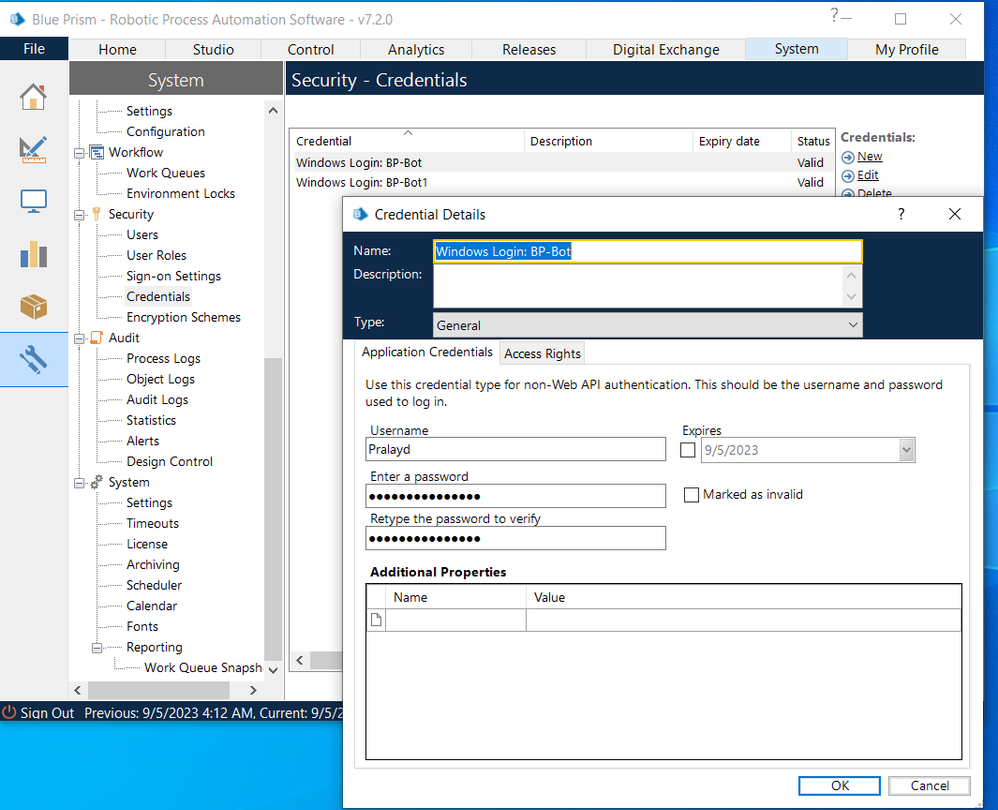Click the Sign Out power icon

[x=10, y=713]
